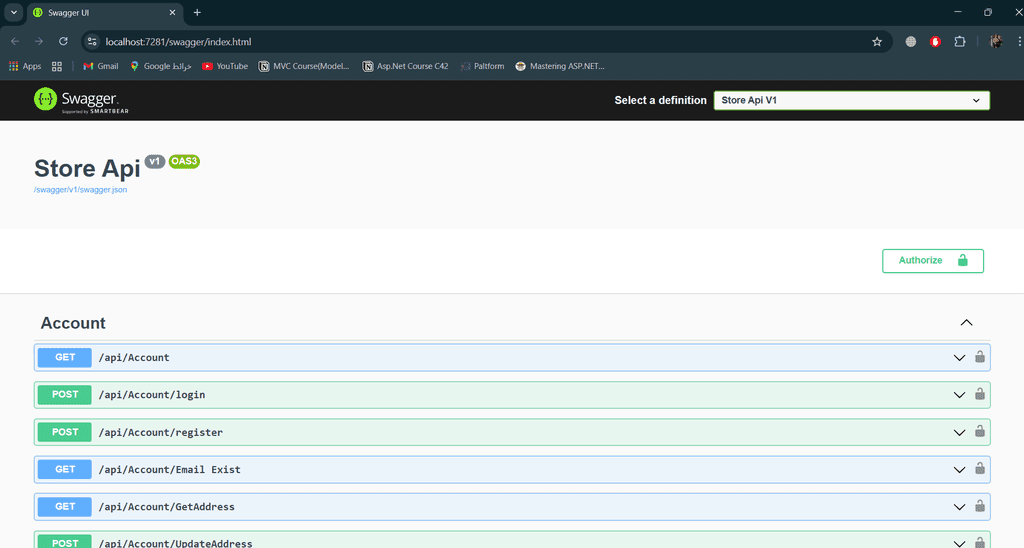Click the lock icon on POST /api/Account/register

click(x=980, y=432)
